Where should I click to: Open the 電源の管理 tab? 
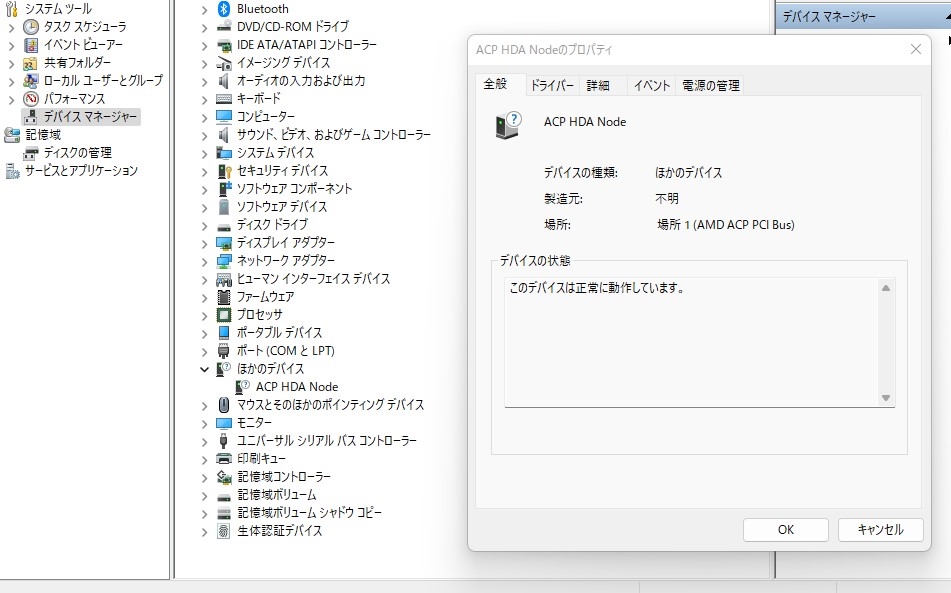coord(712,85)
